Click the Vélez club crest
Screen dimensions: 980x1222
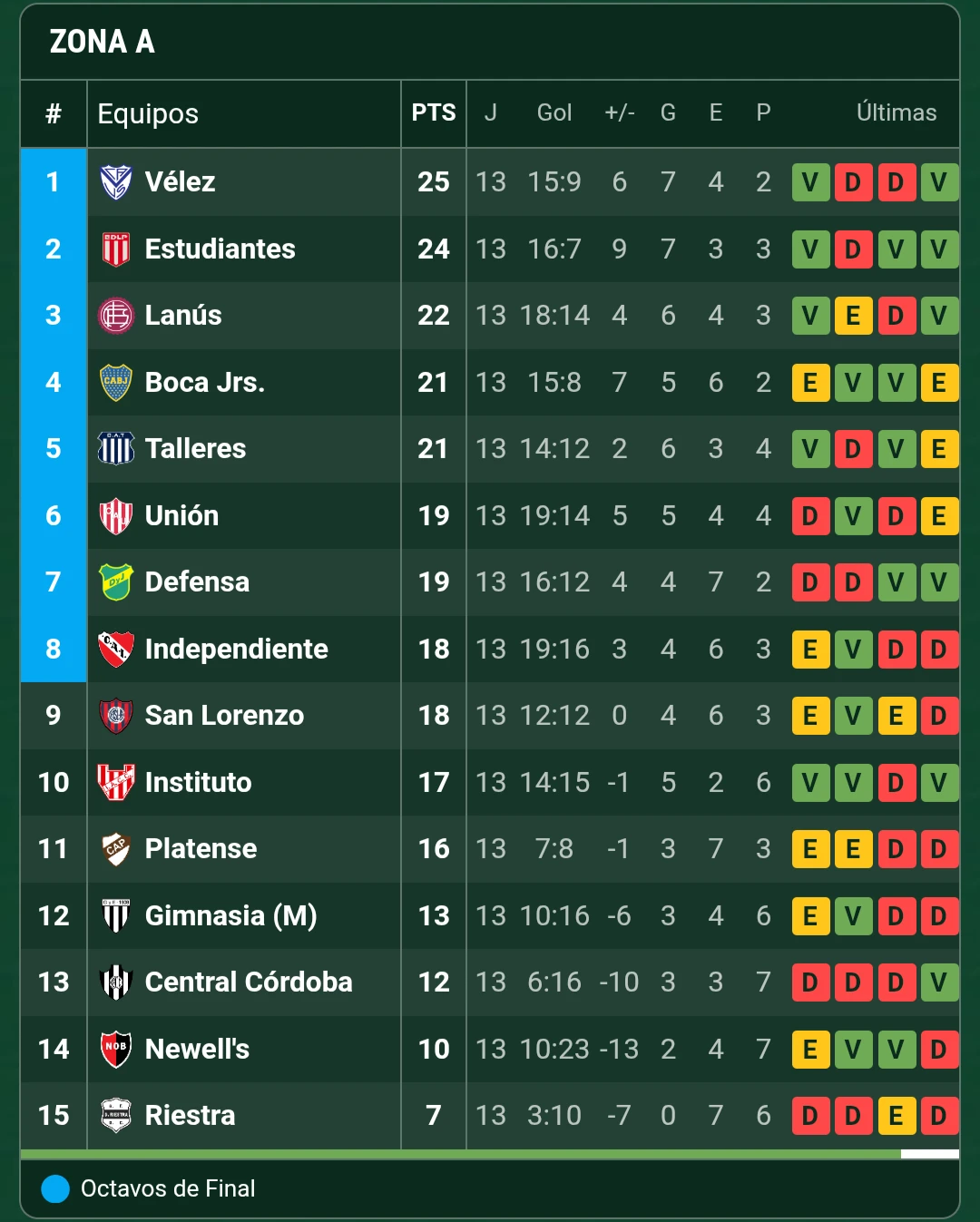[116, 181]
